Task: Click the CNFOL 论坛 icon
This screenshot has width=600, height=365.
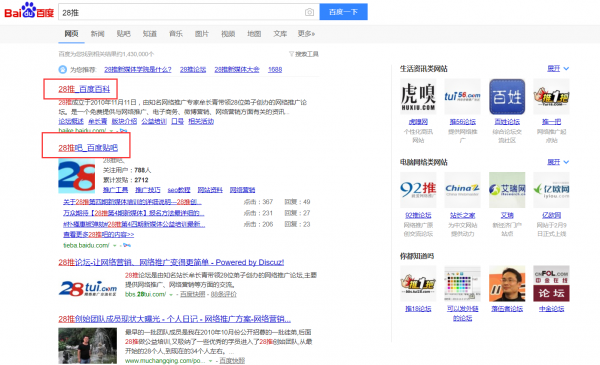Action: point(551,284)
